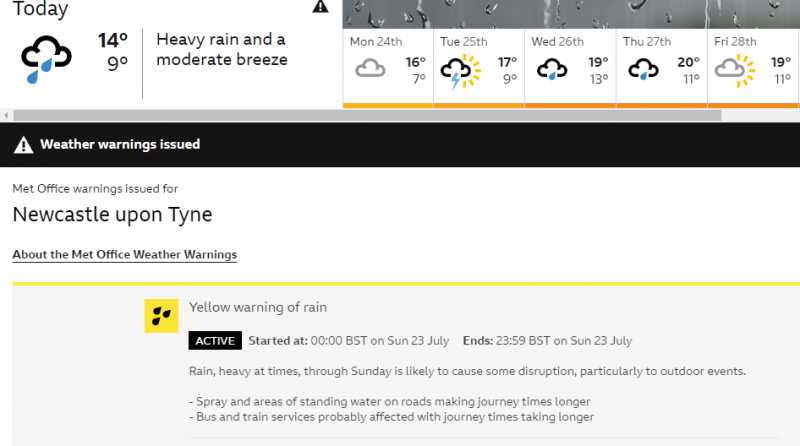Screen dimensions: 800x446
Task: Click the Today forecast heading
Action: (x=40, y=10)
